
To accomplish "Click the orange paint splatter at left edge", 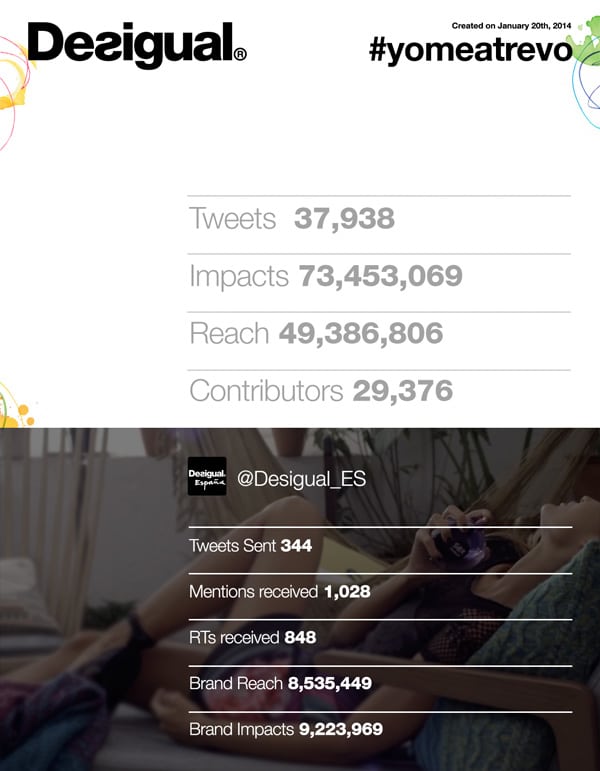I will (x=16, y=411).
